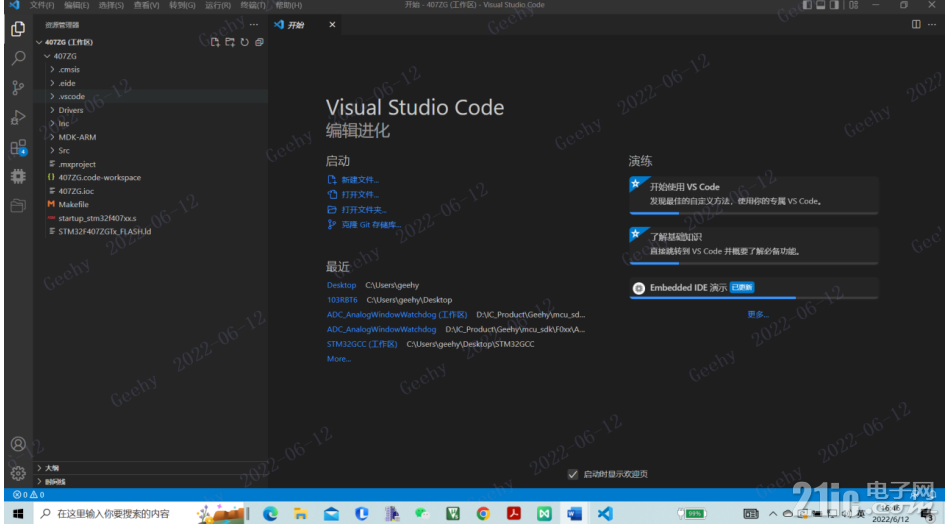Screen dimensions: 946x524
Task: Split the editor to the right
Action: click(x=916, y=25)
